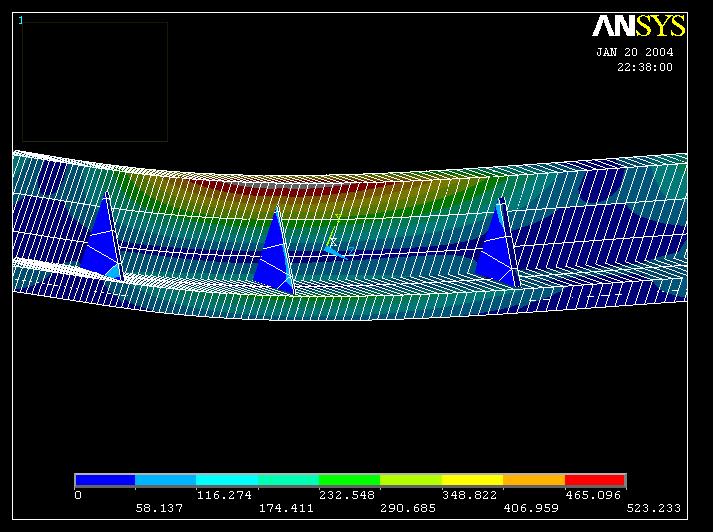713x532 pixels.
Task: Click the maximum legend value 523.233
Action: 653,508
